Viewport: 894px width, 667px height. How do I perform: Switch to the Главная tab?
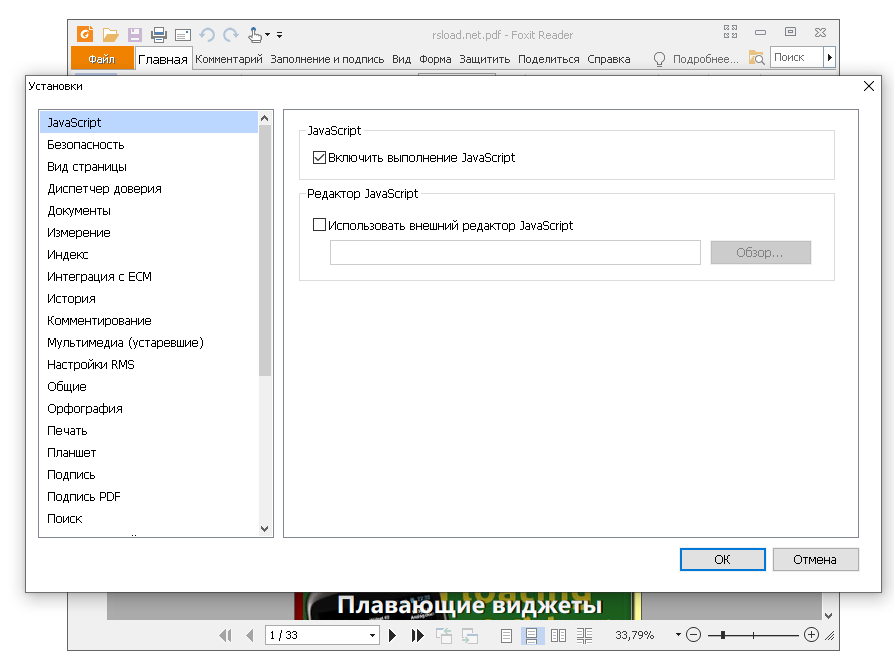(x=162, y=59)
